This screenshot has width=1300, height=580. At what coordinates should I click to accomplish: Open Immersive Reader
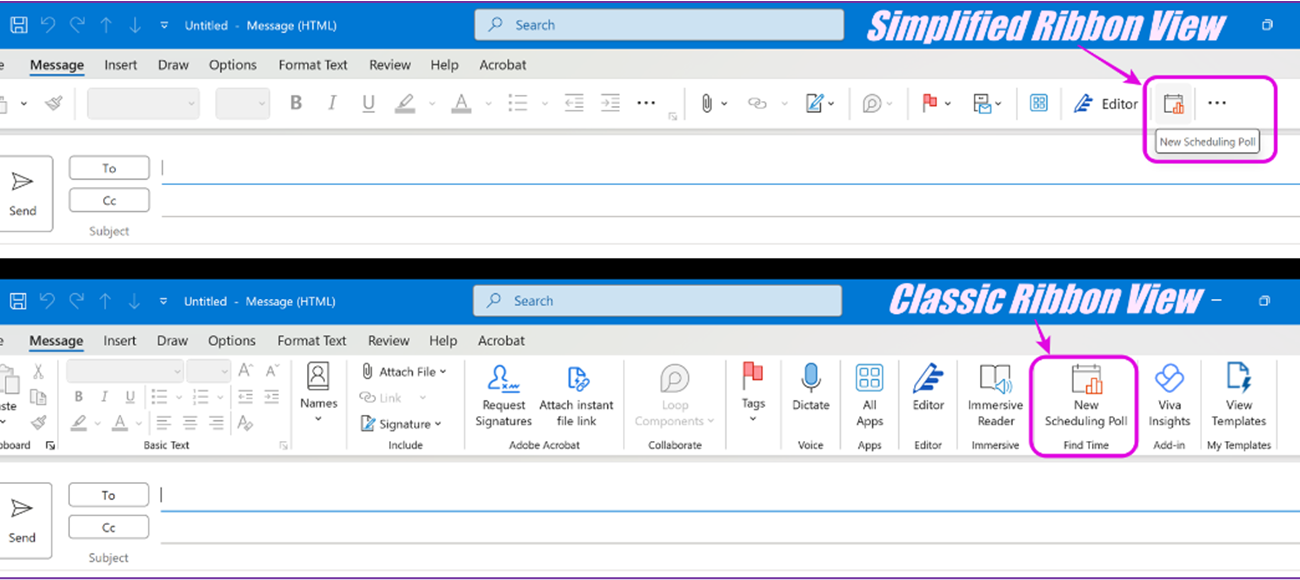tap(995, 395)
